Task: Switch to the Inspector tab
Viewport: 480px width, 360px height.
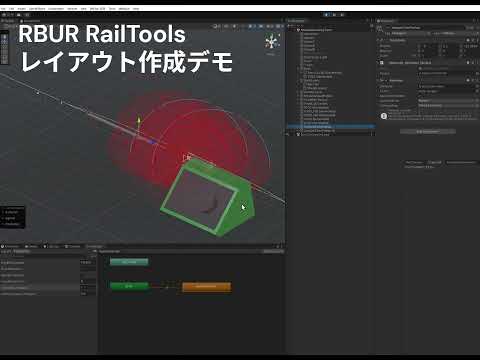Action: [x=387, y=21]
